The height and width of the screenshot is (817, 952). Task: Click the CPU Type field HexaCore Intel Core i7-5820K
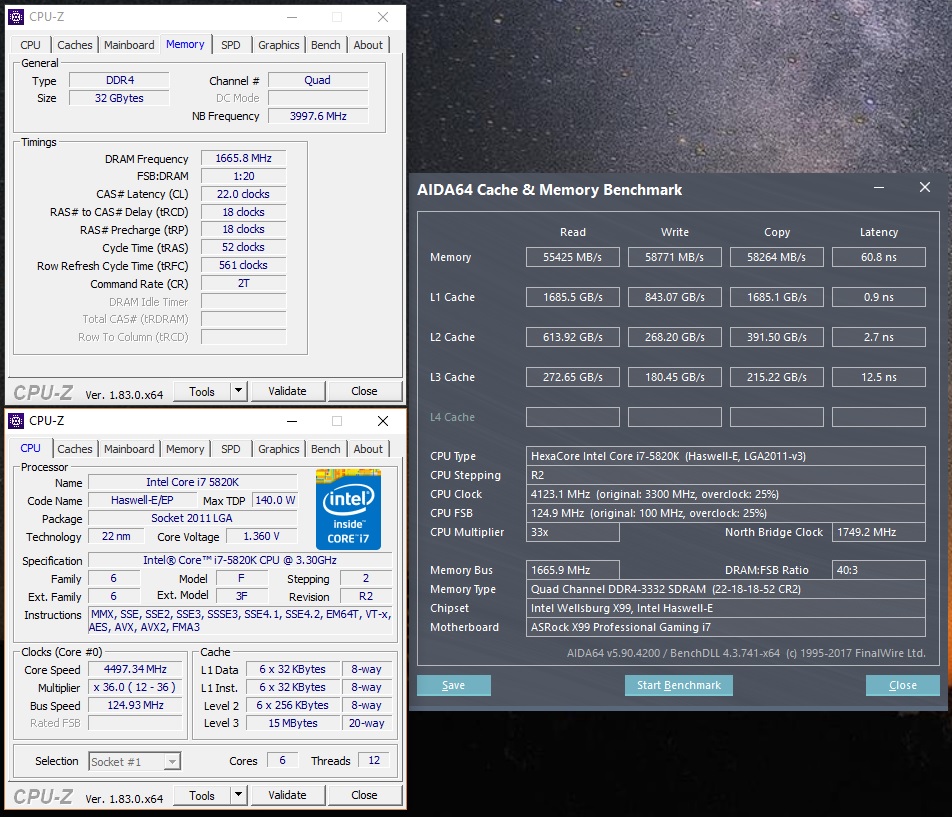726,456
